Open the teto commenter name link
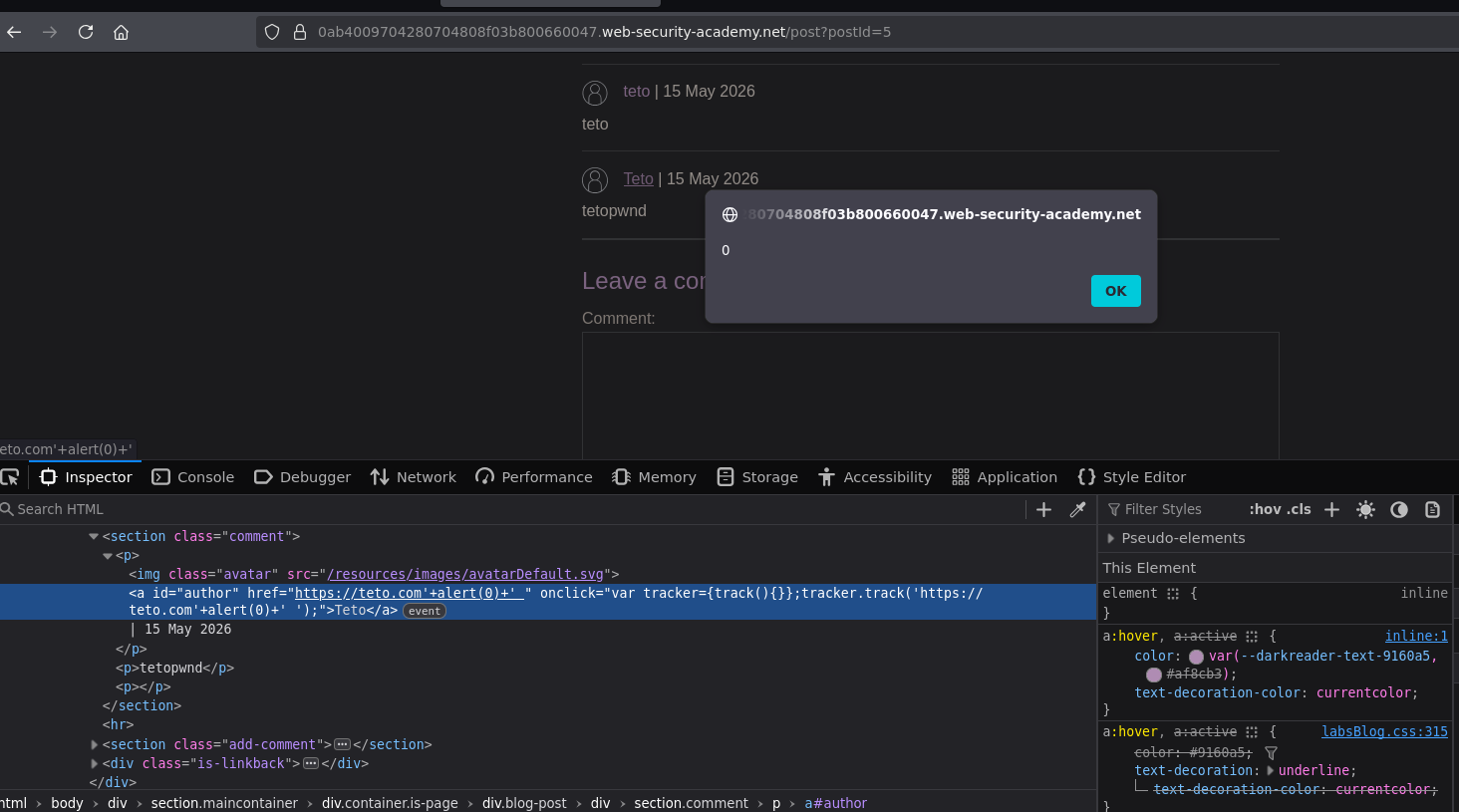 coord(637,91)
